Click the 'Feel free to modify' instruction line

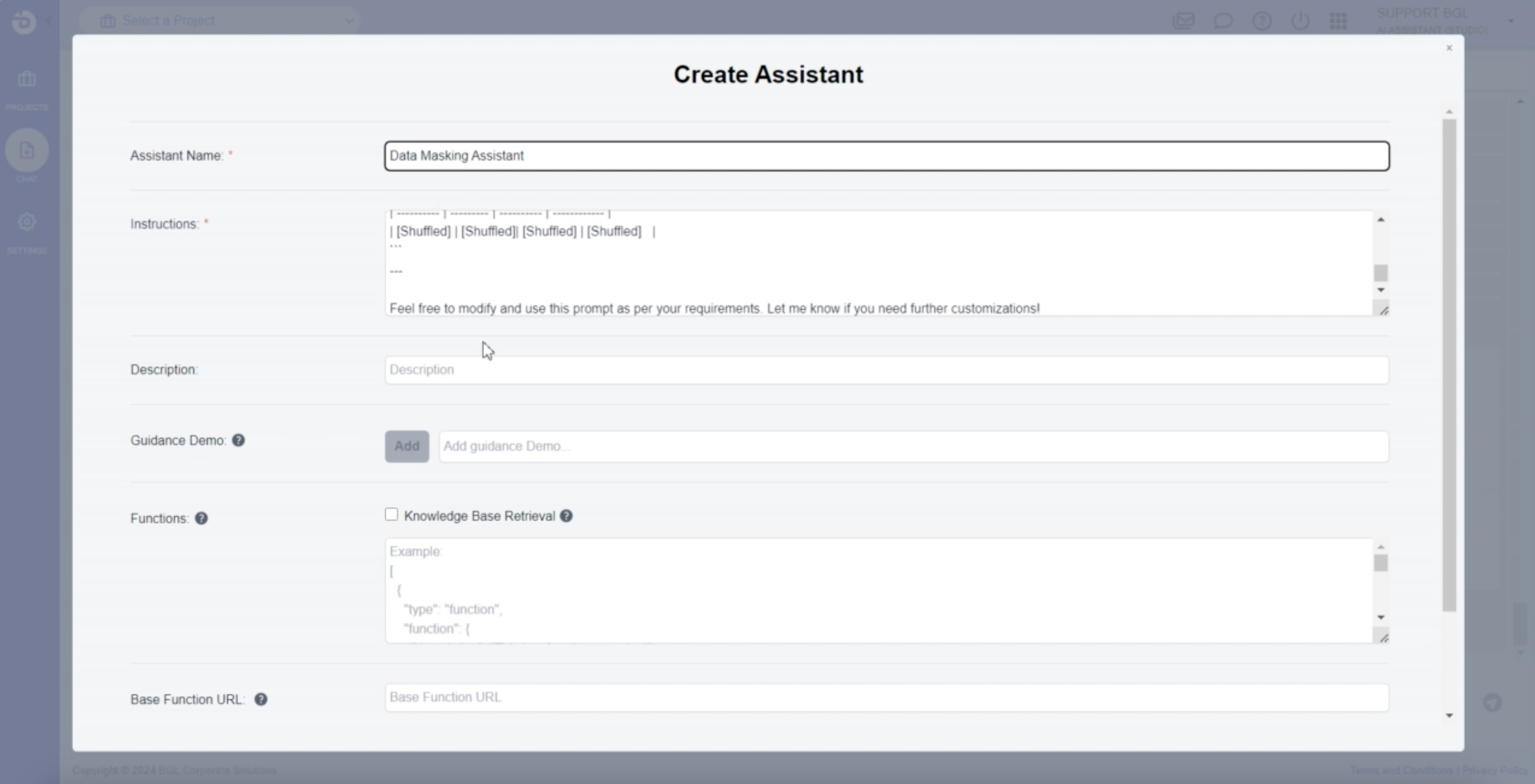point(714,308)
